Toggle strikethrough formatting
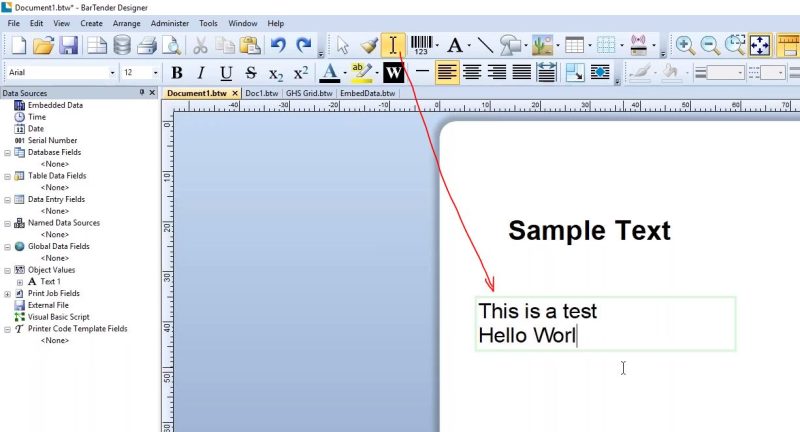The image size is (800, 432). 251,73
